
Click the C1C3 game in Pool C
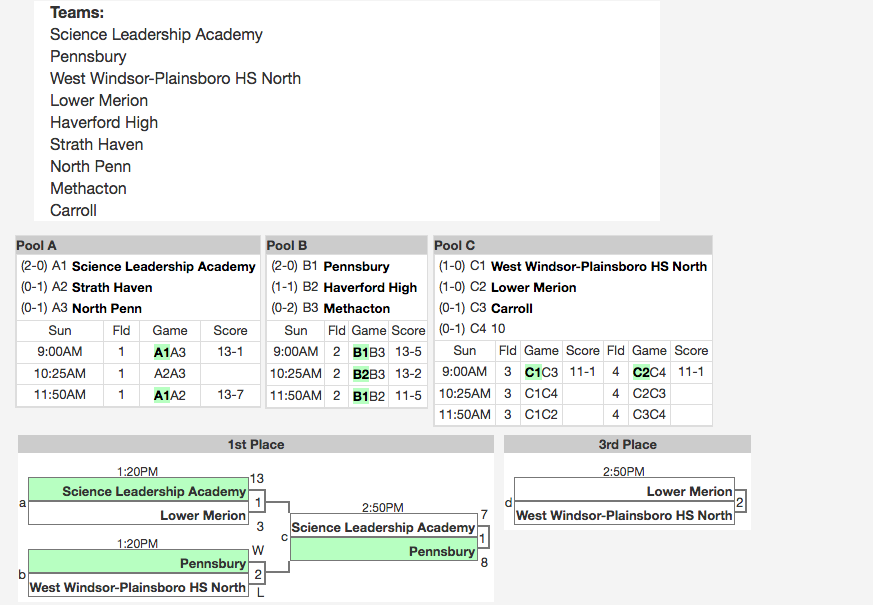pos(541,372)
